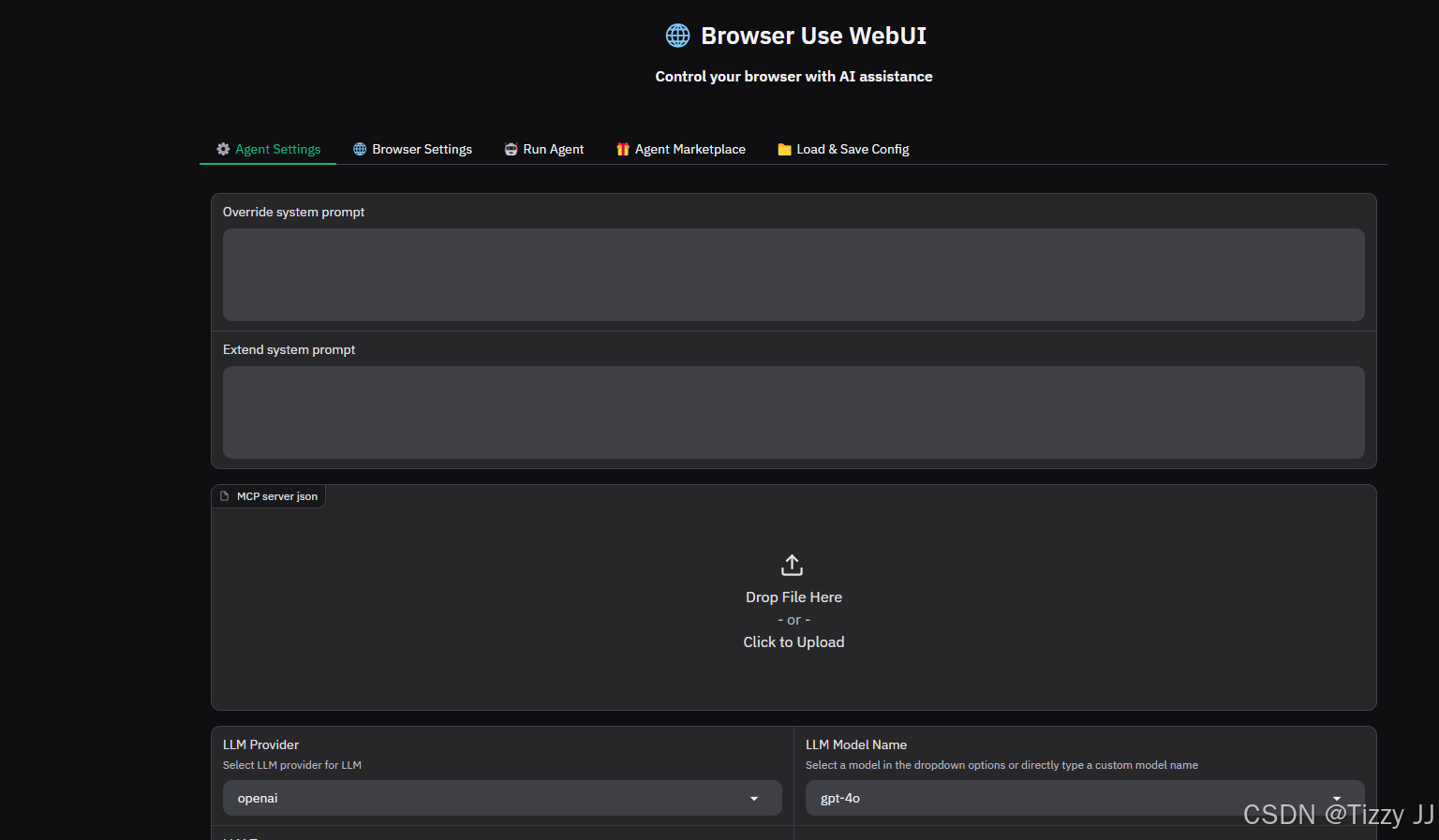Click the upload arrow icon in MCP area
This screenshot has height=840, width=1439.
793,565
